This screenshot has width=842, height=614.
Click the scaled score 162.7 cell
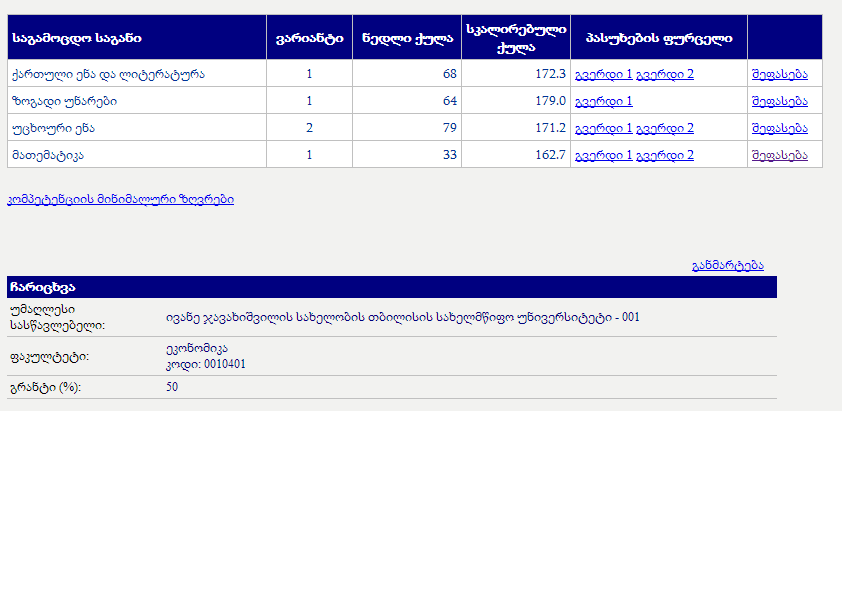(x=516, y=155)
